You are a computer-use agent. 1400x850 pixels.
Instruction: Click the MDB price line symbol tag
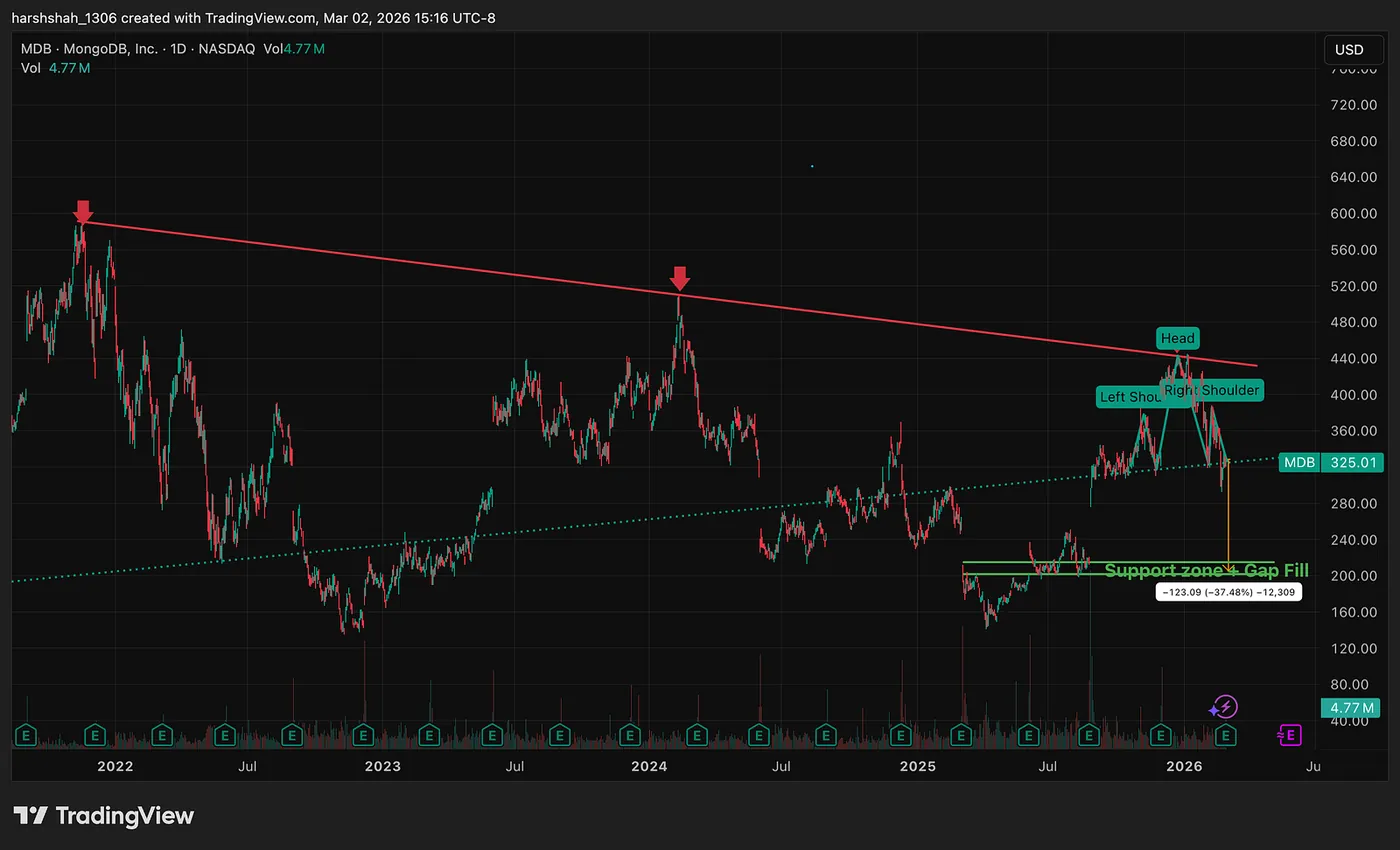click(x=1299, y=462)
